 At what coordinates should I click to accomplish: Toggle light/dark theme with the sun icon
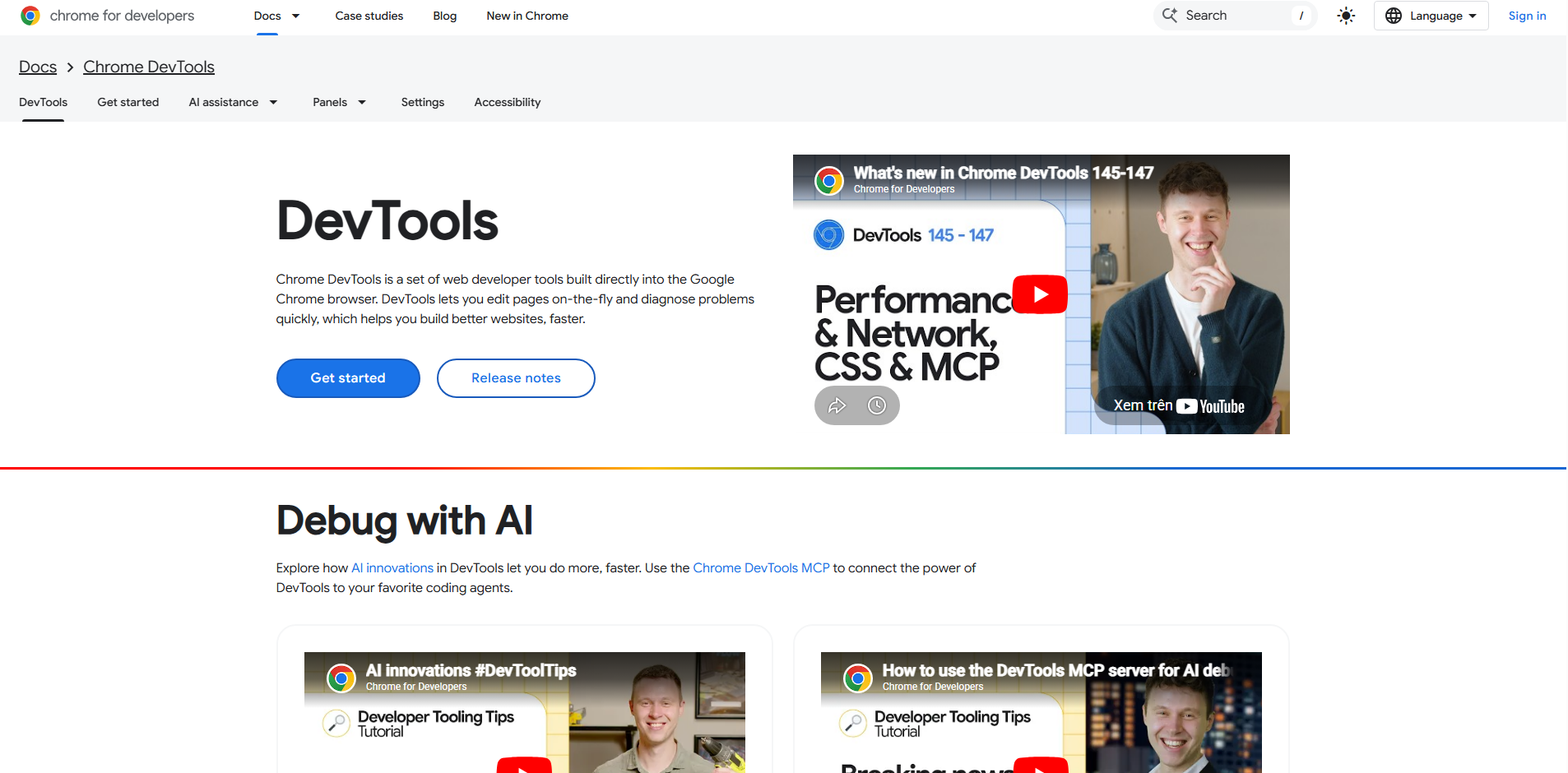coord(1346,16)
